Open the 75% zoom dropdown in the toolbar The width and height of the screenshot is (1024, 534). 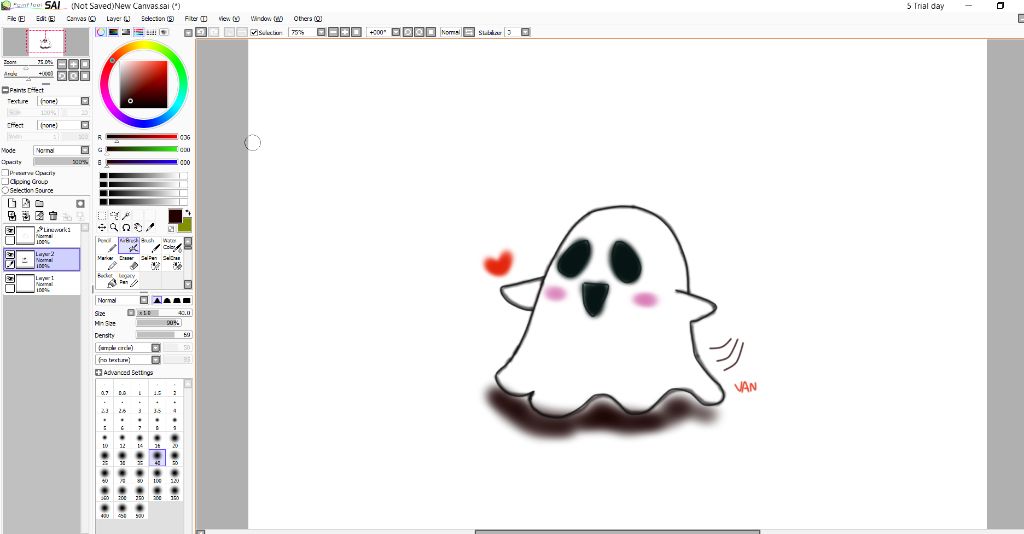[x=321, y=32]
